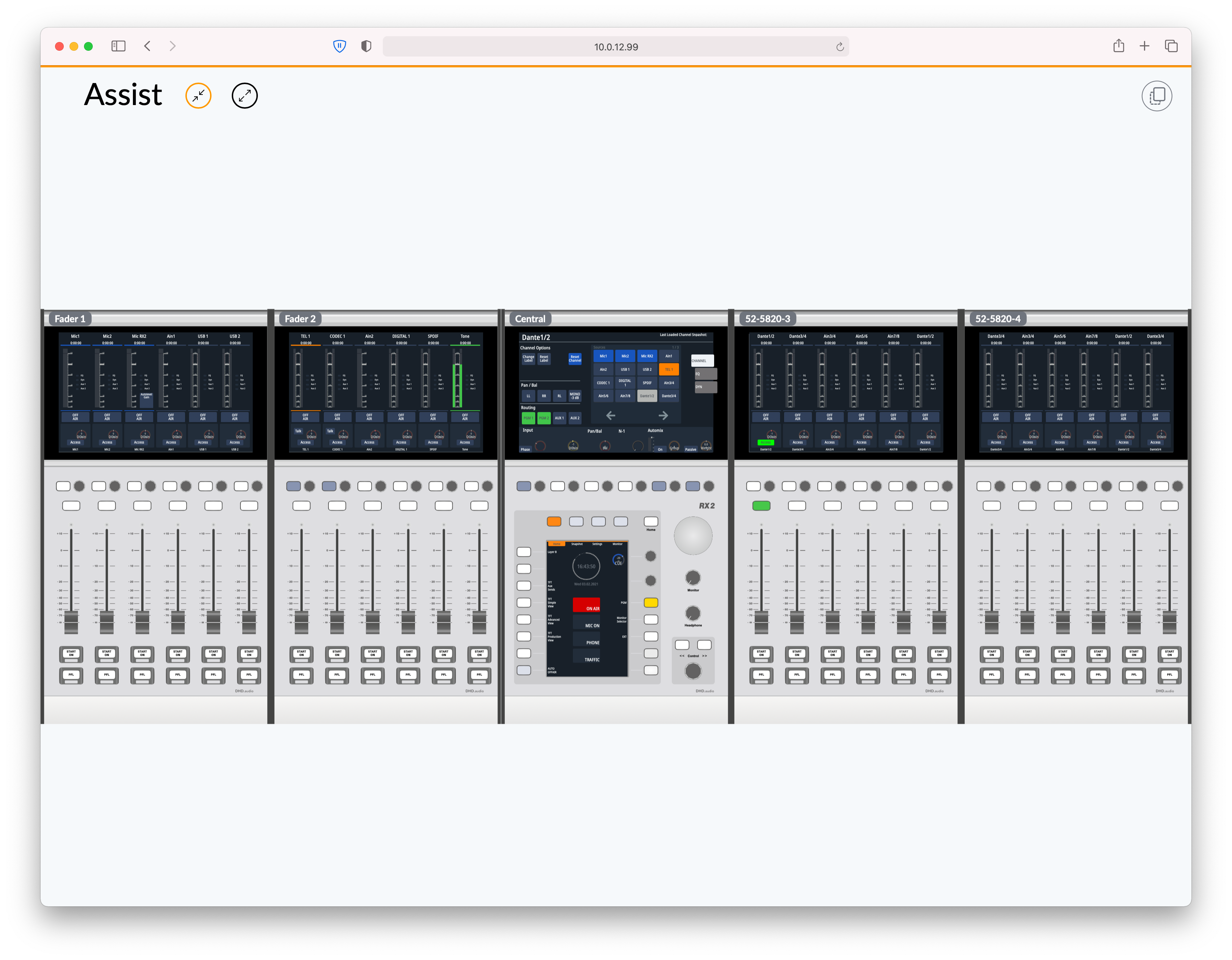Toggle OFF AIR on Tone channel screen

(465, 417)
